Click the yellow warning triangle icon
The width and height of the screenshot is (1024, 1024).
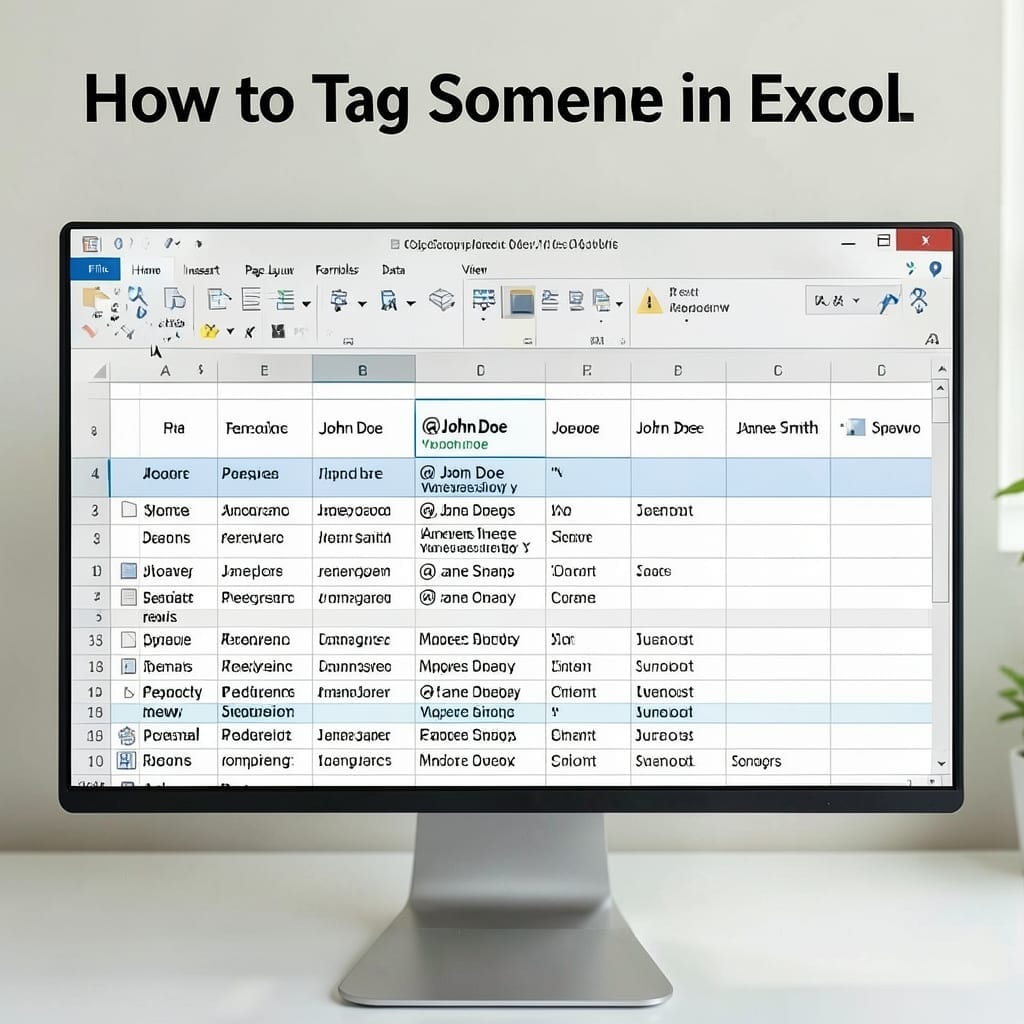(x=649, y=301)
